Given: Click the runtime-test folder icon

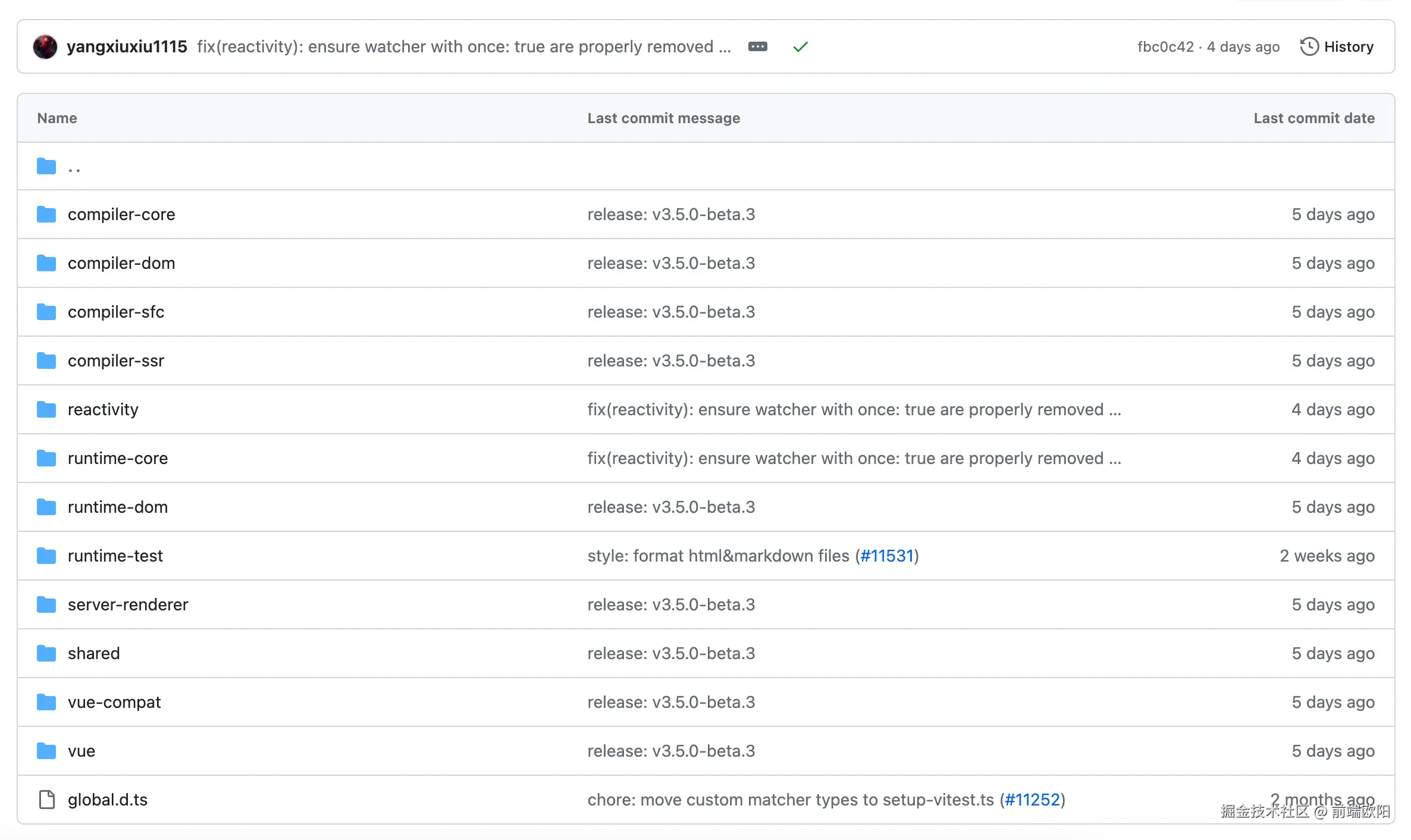Looking at the screenshot, I should pyautogui.click(x=46, y=556).
